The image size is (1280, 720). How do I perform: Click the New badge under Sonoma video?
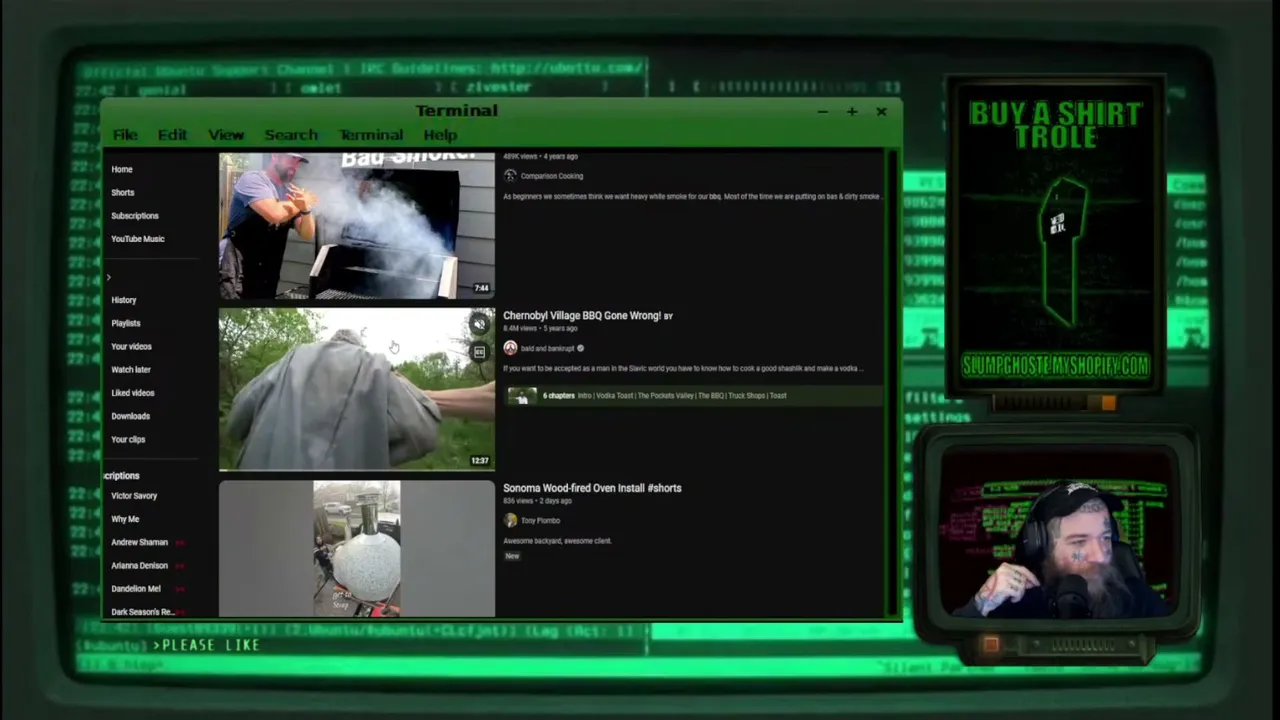512,556
